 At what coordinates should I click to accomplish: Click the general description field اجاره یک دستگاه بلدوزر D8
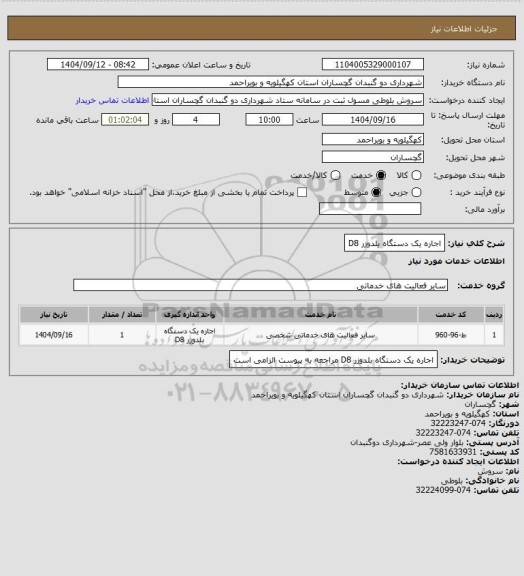tap(394, 243)
